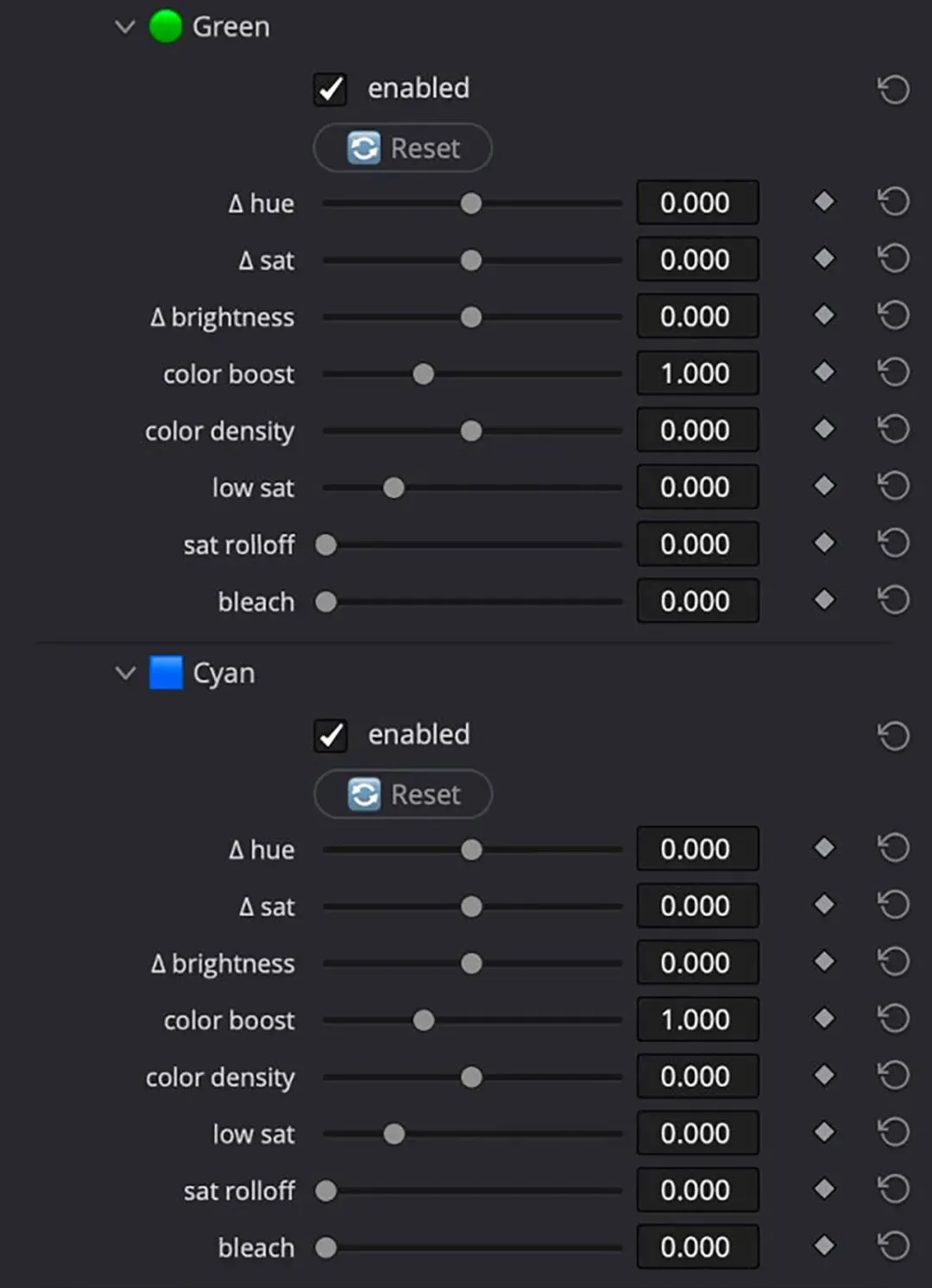The width and height of the screenshot is (932, 1288).
Task: Collapse the Green section chevron
Action: (125, 27)
